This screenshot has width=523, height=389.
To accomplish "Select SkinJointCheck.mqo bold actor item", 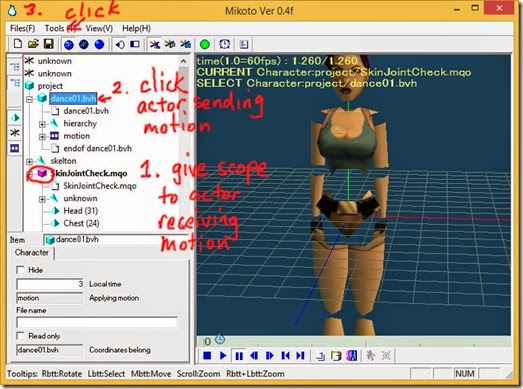I will tap(89, 173).
